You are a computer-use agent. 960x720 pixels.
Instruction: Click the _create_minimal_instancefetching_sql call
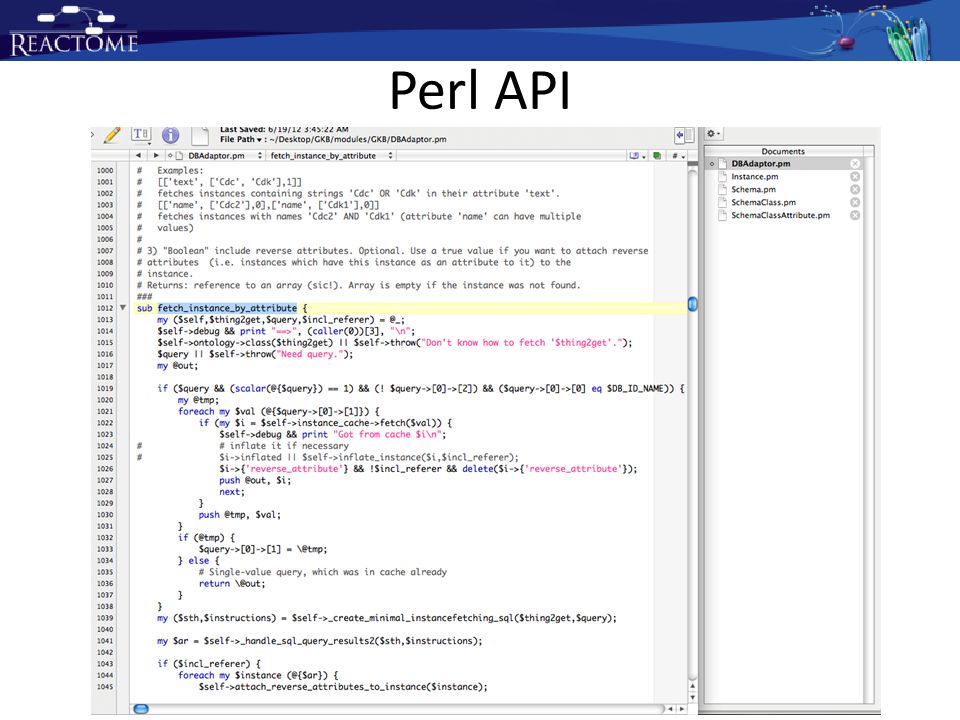point(453,618)
